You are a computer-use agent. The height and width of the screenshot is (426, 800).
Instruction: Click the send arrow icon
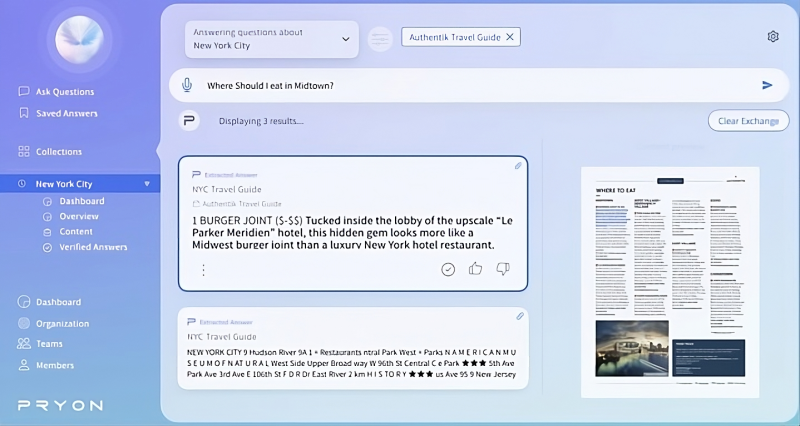767,85
